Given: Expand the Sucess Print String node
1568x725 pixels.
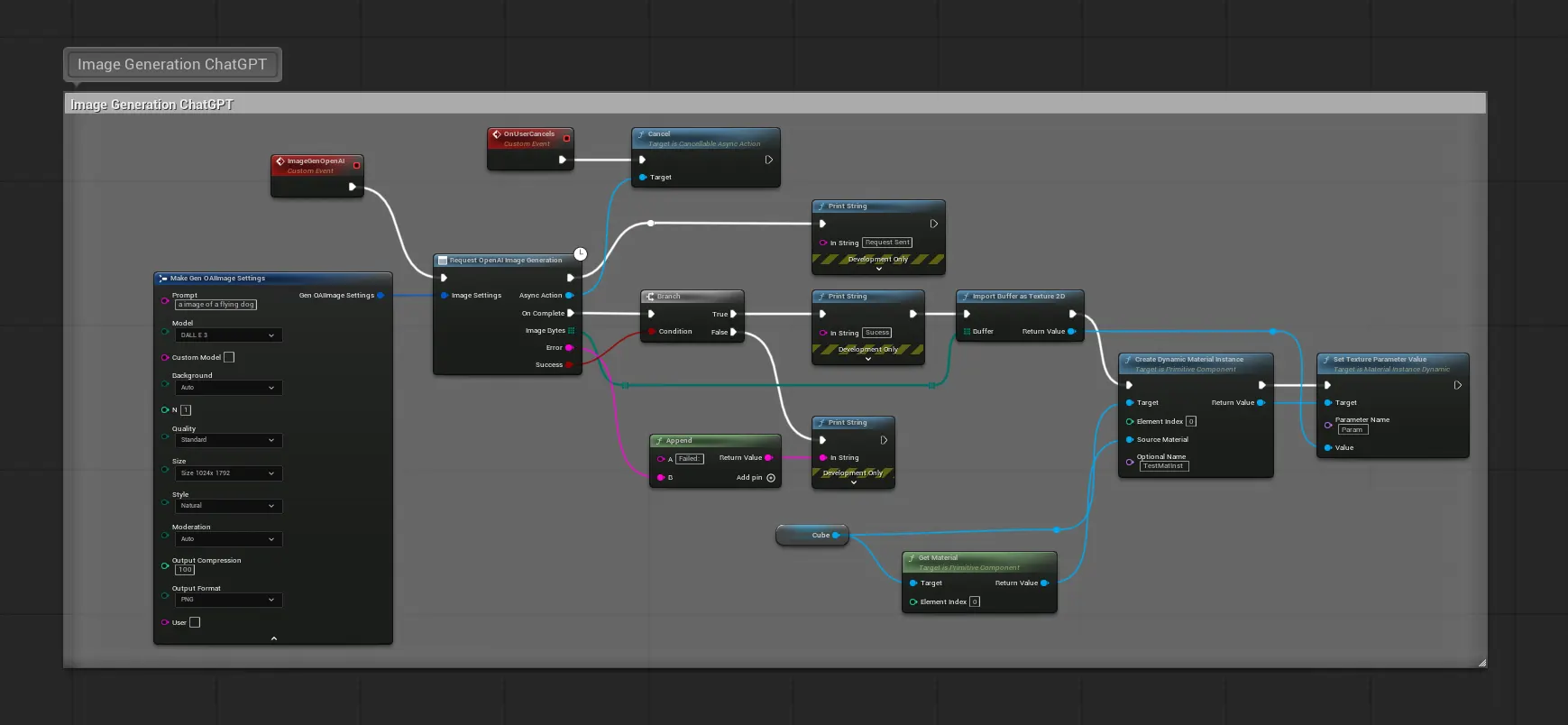Looking at the screenshot, I should (x=868, y=359).
